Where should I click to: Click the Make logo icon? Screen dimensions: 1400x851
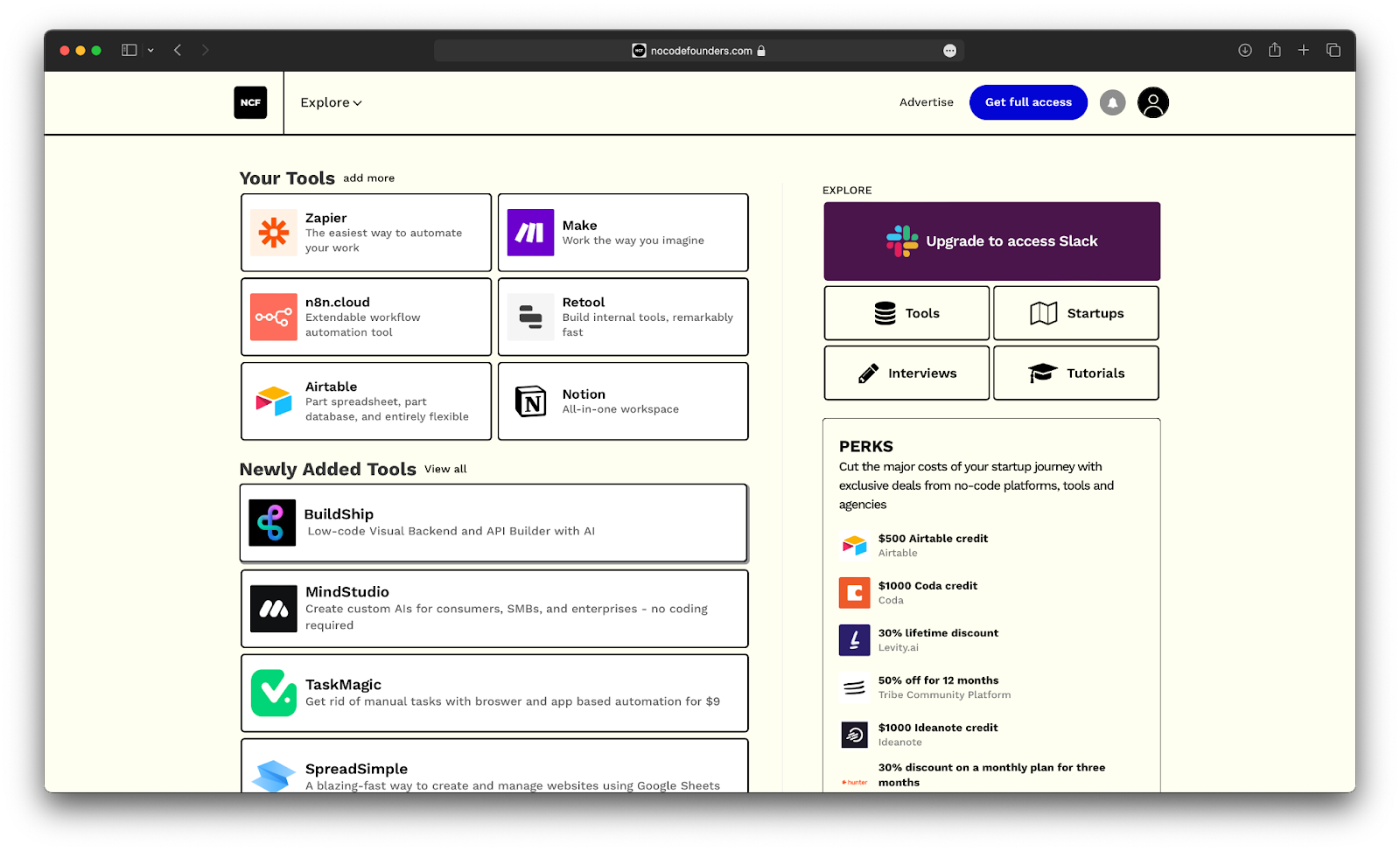click(x=530, y=233)
